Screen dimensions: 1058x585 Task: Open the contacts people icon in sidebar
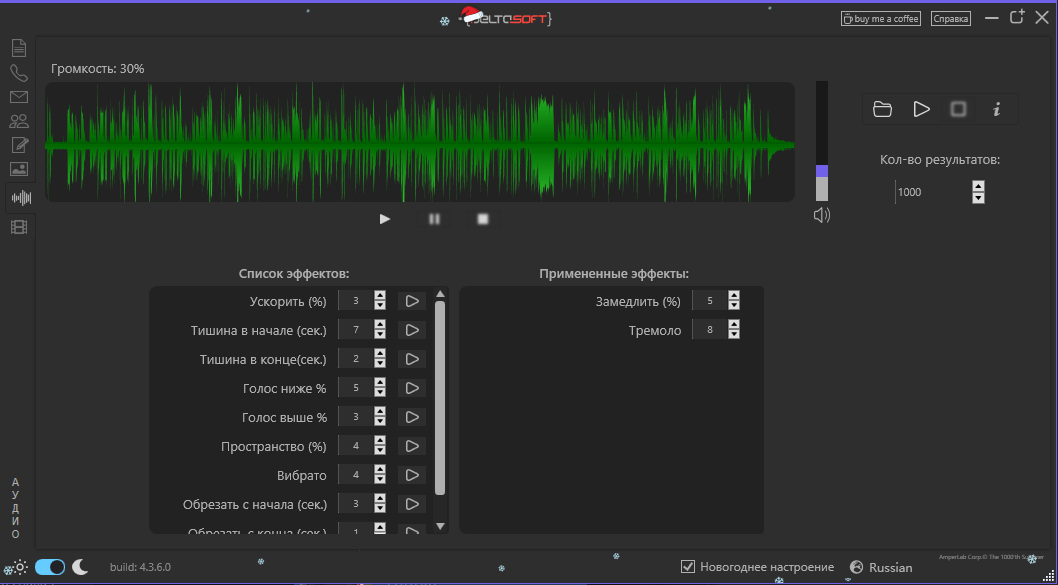pyautogui.click(x=18, y=121)
